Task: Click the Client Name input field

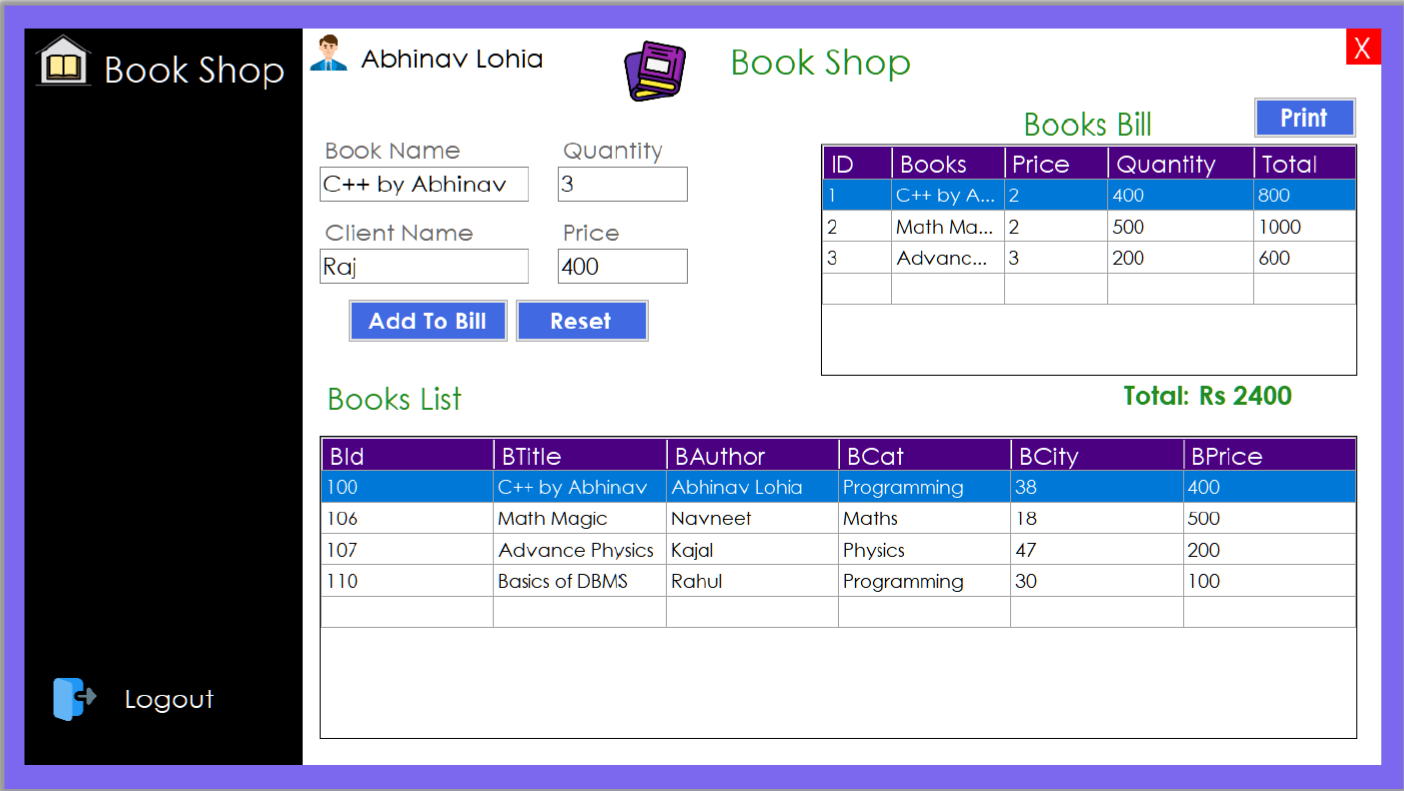Action: pos(423,266)
